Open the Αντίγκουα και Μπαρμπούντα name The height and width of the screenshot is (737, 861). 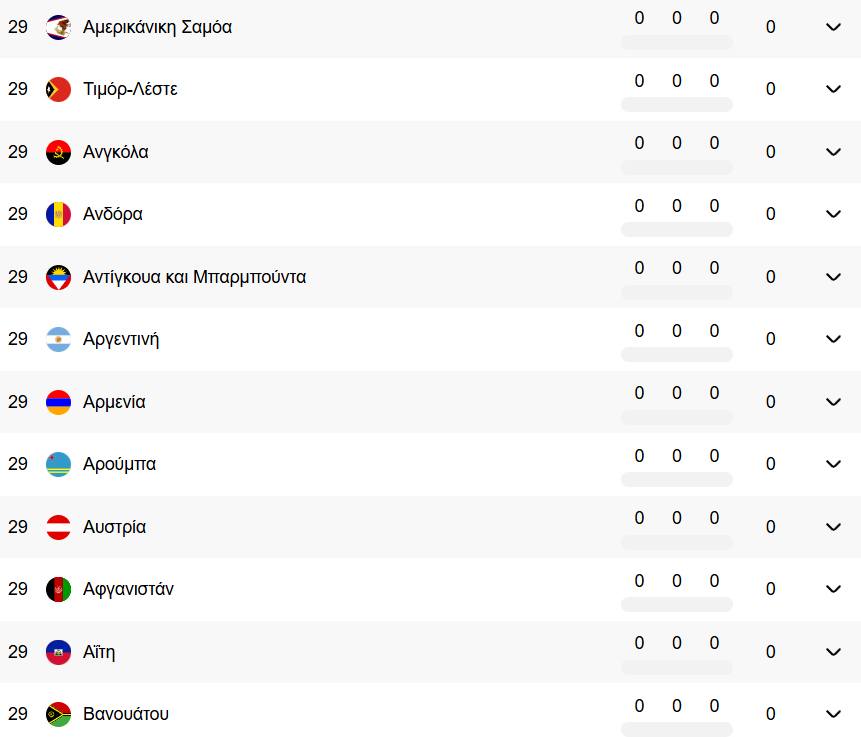tap(194, 277)
